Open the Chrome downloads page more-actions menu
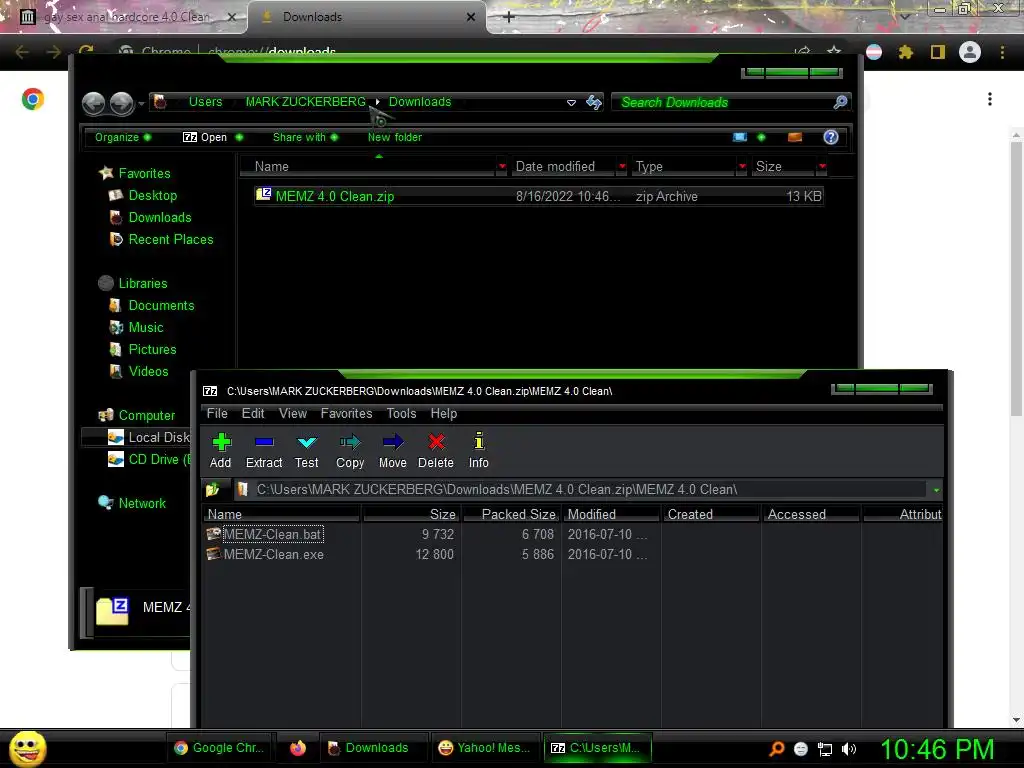 tap(990, 99)
